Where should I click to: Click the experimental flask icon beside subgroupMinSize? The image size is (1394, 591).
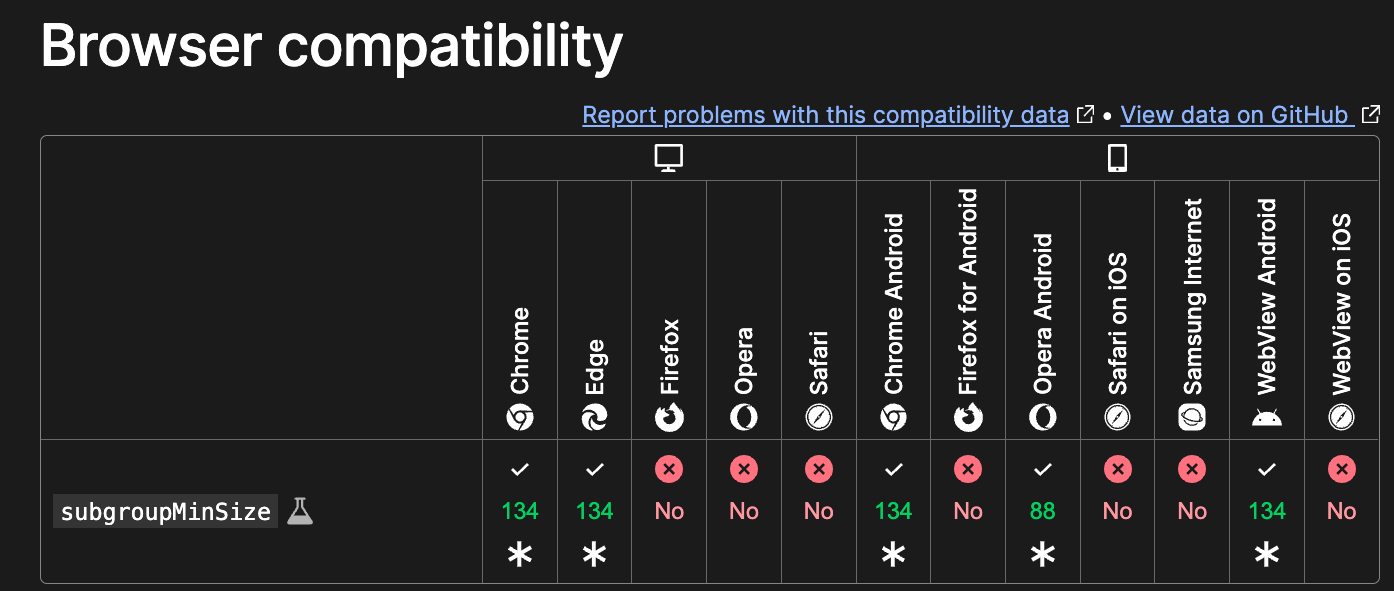point(300,512)
